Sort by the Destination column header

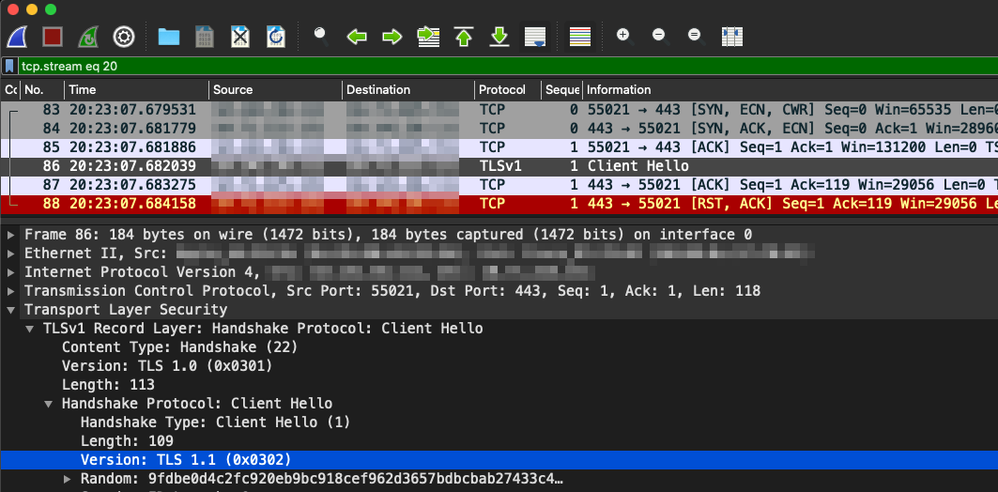(x=408, y=90)
